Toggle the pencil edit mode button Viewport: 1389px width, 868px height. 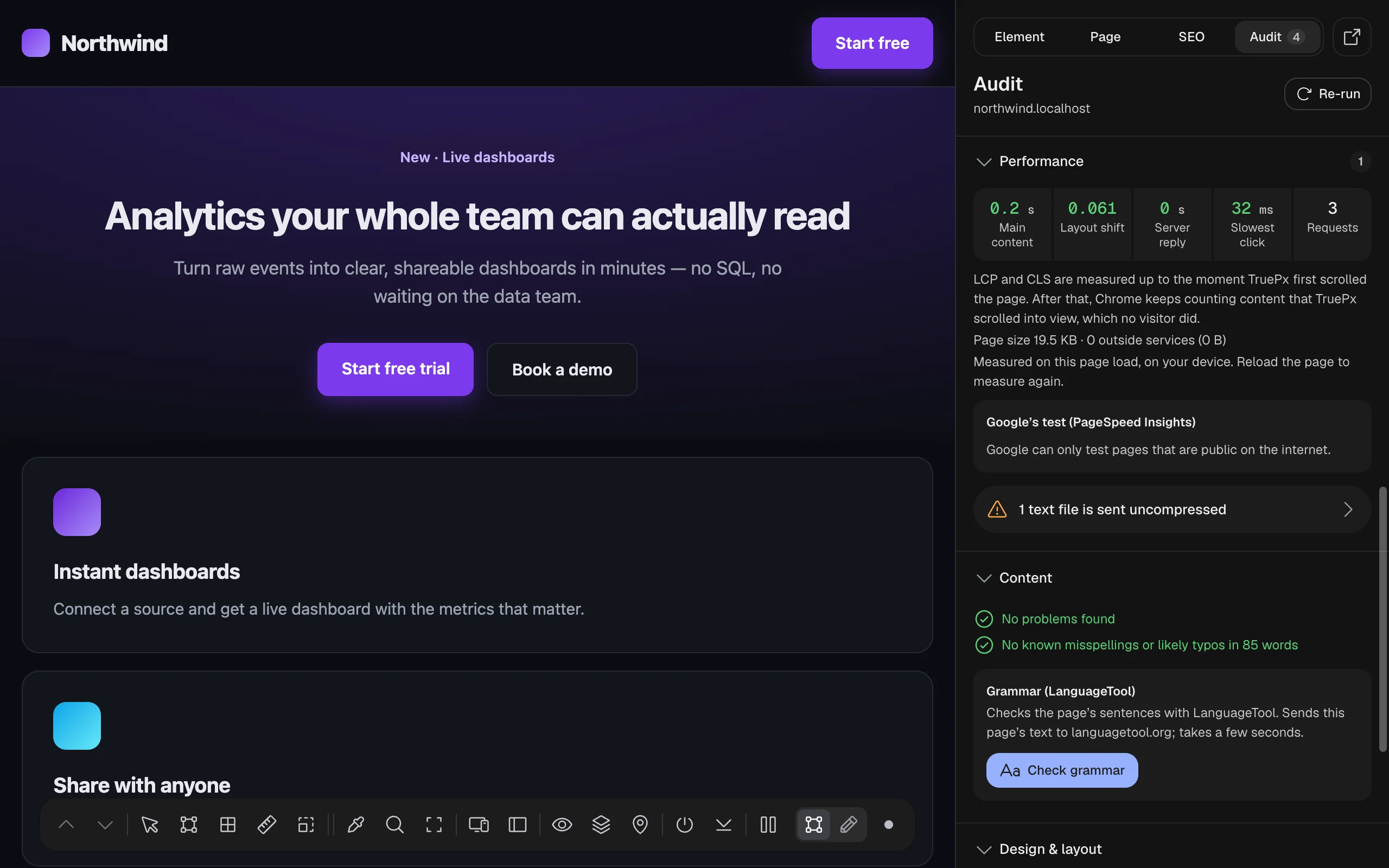[849, 825]
